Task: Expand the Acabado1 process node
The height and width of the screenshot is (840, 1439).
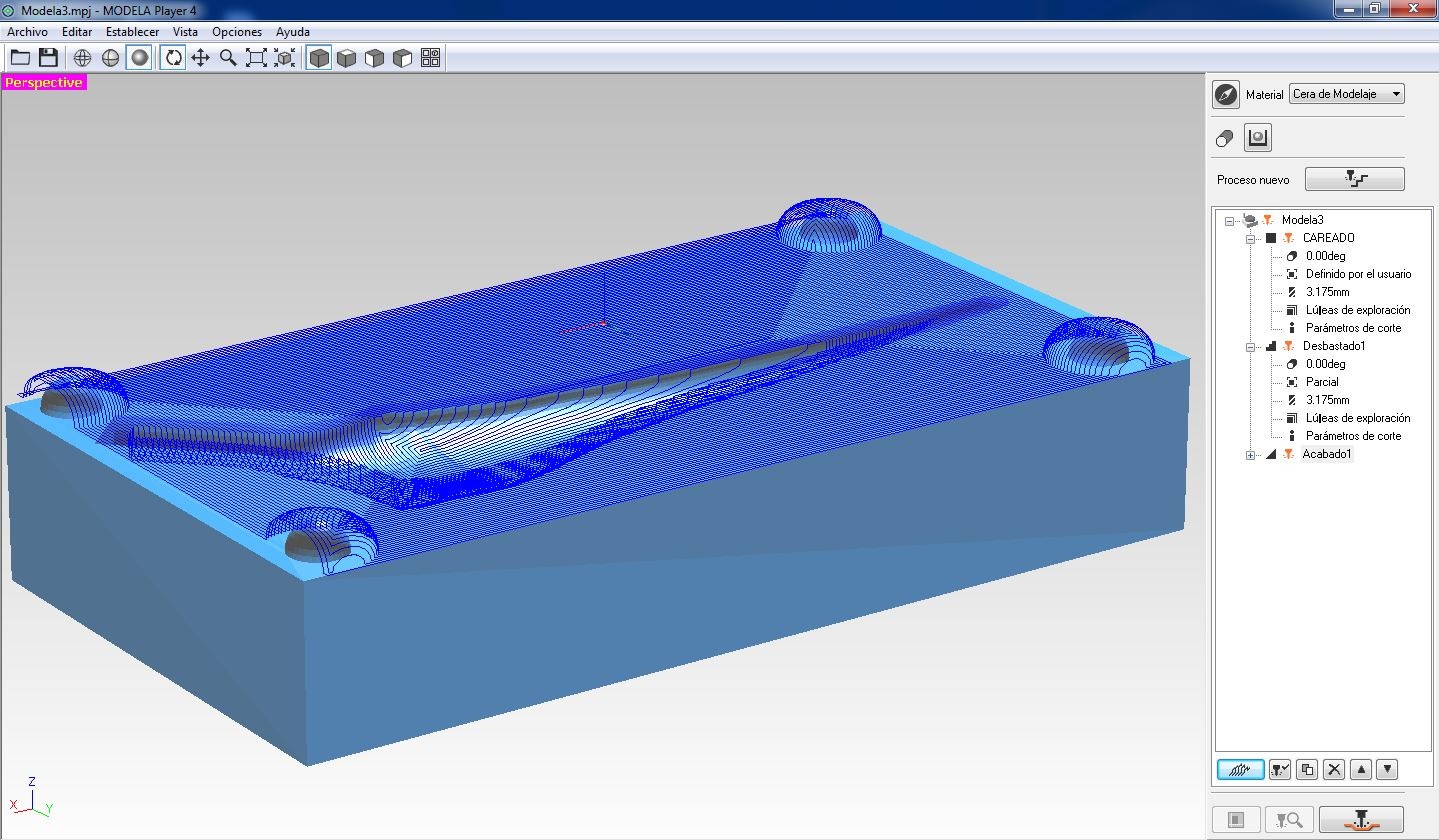Action: [x=1250, y=455]
